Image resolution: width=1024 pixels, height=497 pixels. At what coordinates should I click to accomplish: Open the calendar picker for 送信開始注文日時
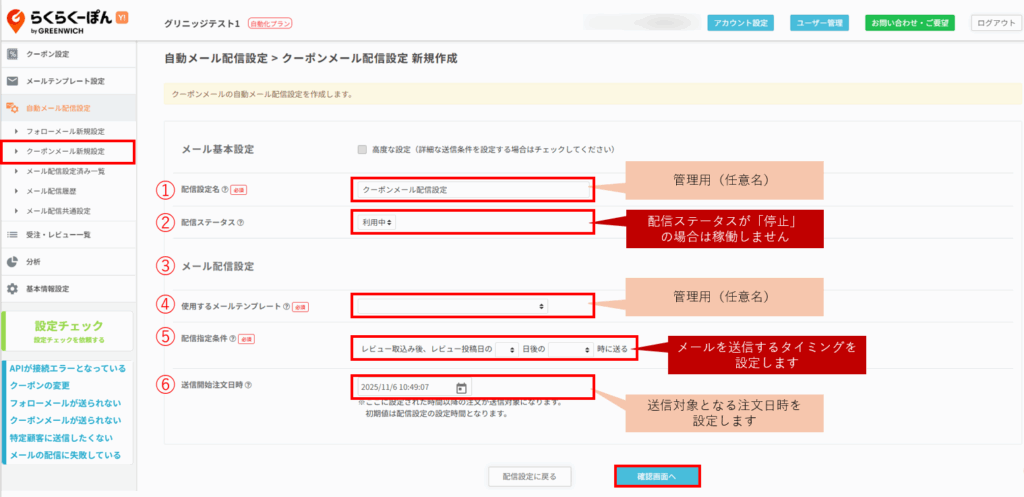(461, 388)
